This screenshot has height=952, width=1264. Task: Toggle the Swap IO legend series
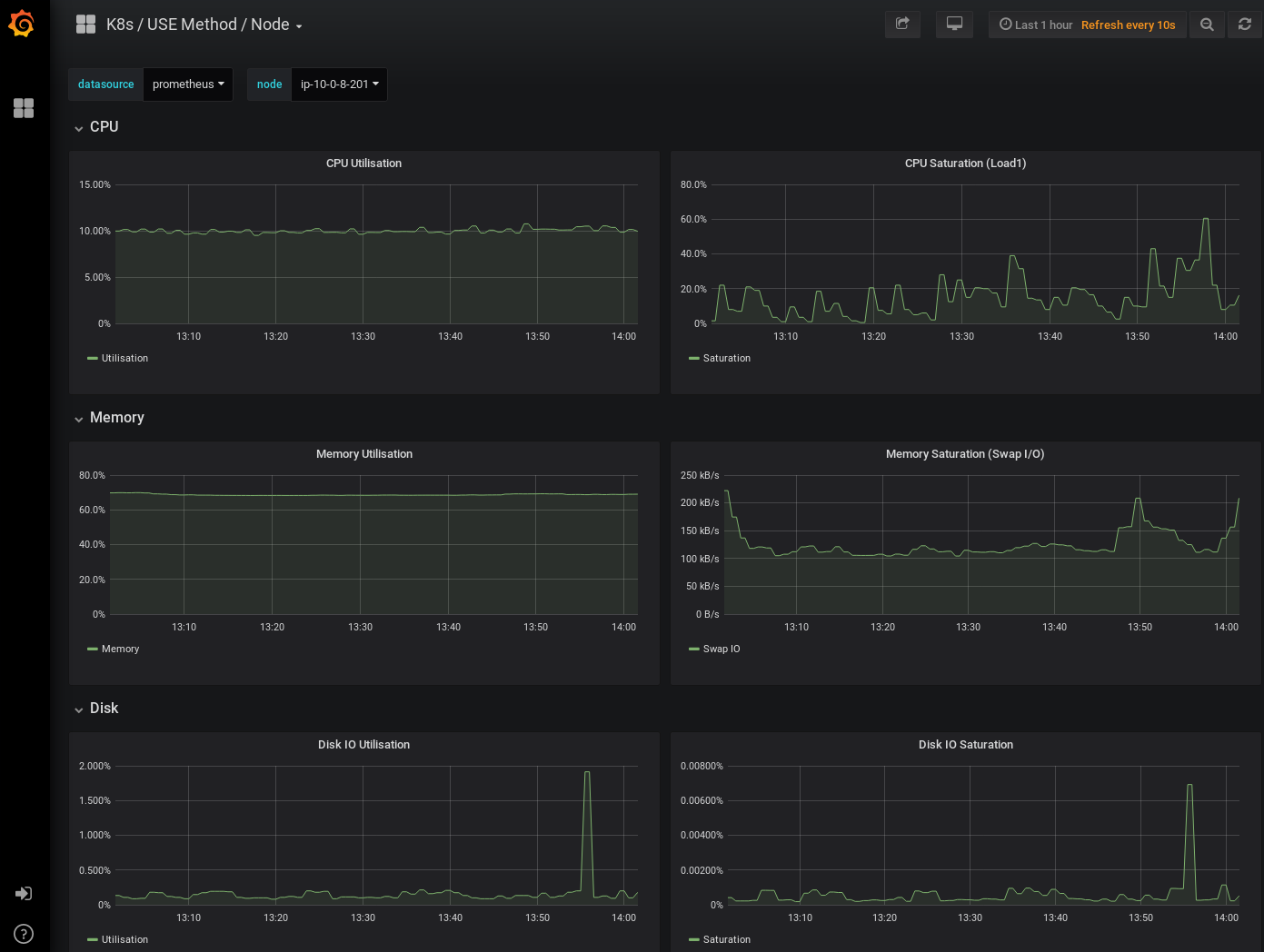coord(722,650)
